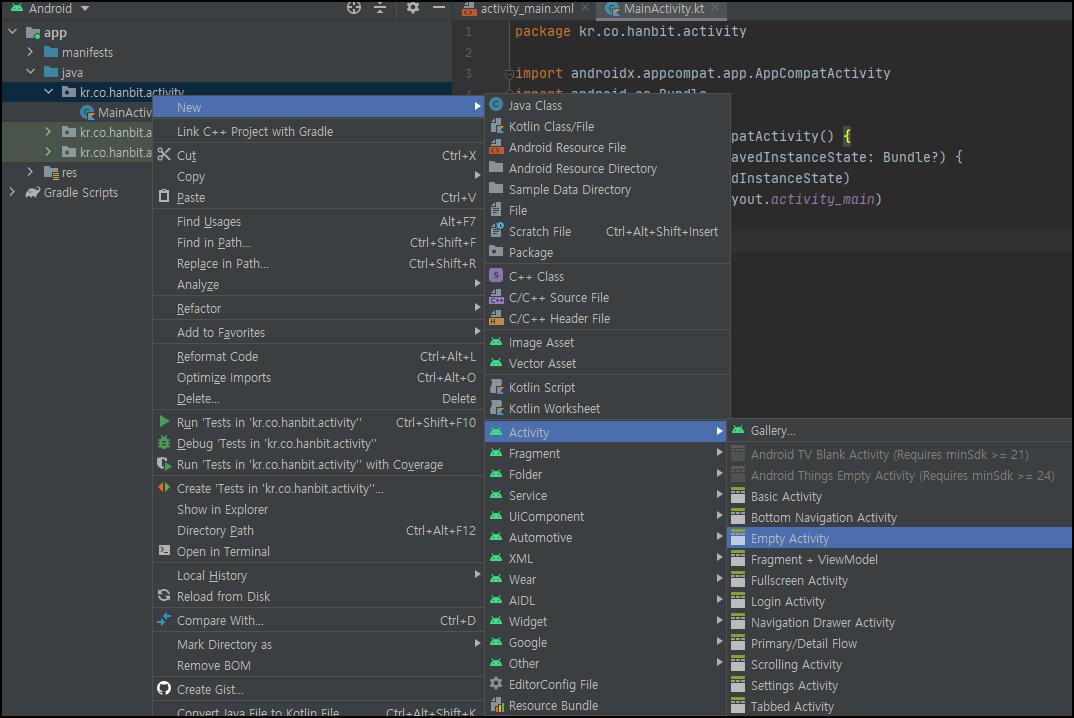Open the Widget submenu
The width and height of the screenshot is (1074, 718).
click(605, 621)
